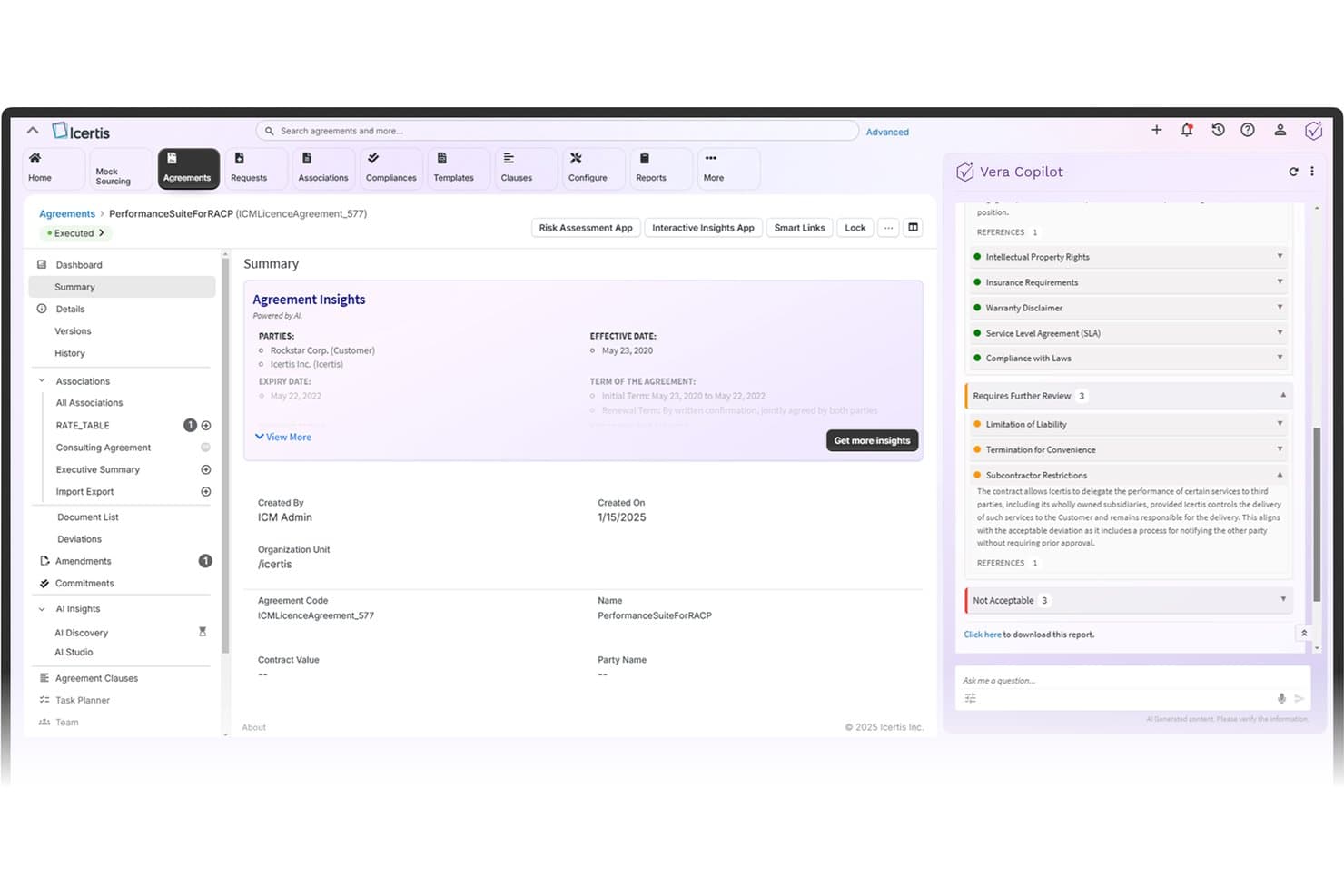Open AI Discovery in sidebar
This screenshot has width=1344, height=896.
point(81,633)
